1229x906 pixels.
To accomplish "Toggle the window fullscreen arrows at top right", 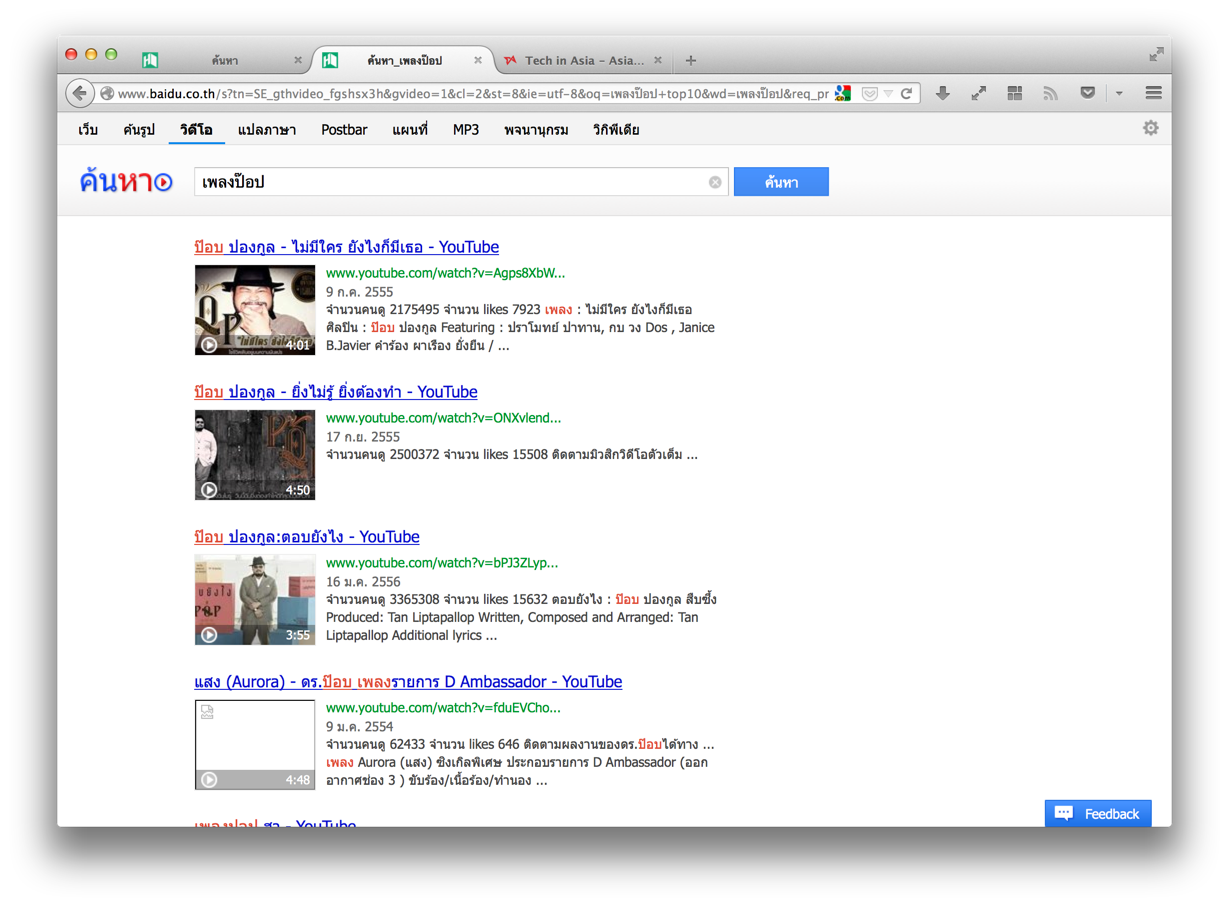I will (x=1156, y=54).
